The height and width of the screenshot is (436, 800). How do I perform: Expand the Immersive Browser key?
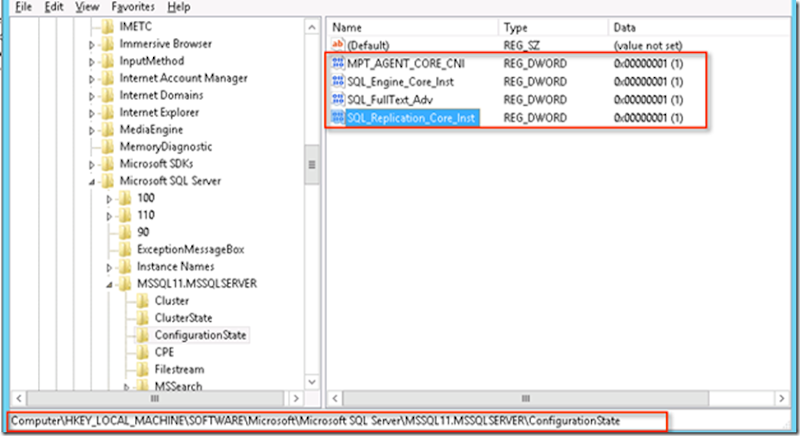click(92, 45)
